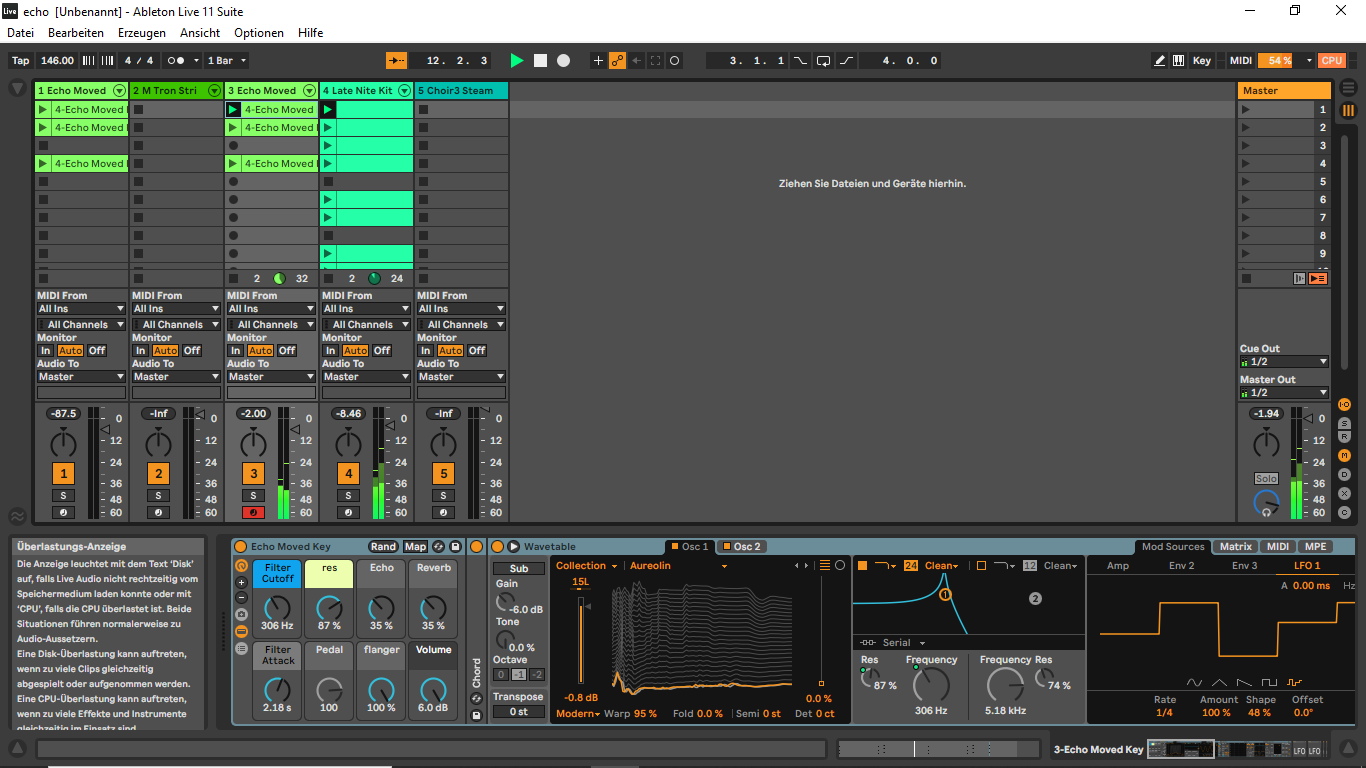1366x768 pixels.
Task: Save the Echo Moved Key rack preset
Action: (455, 547)
